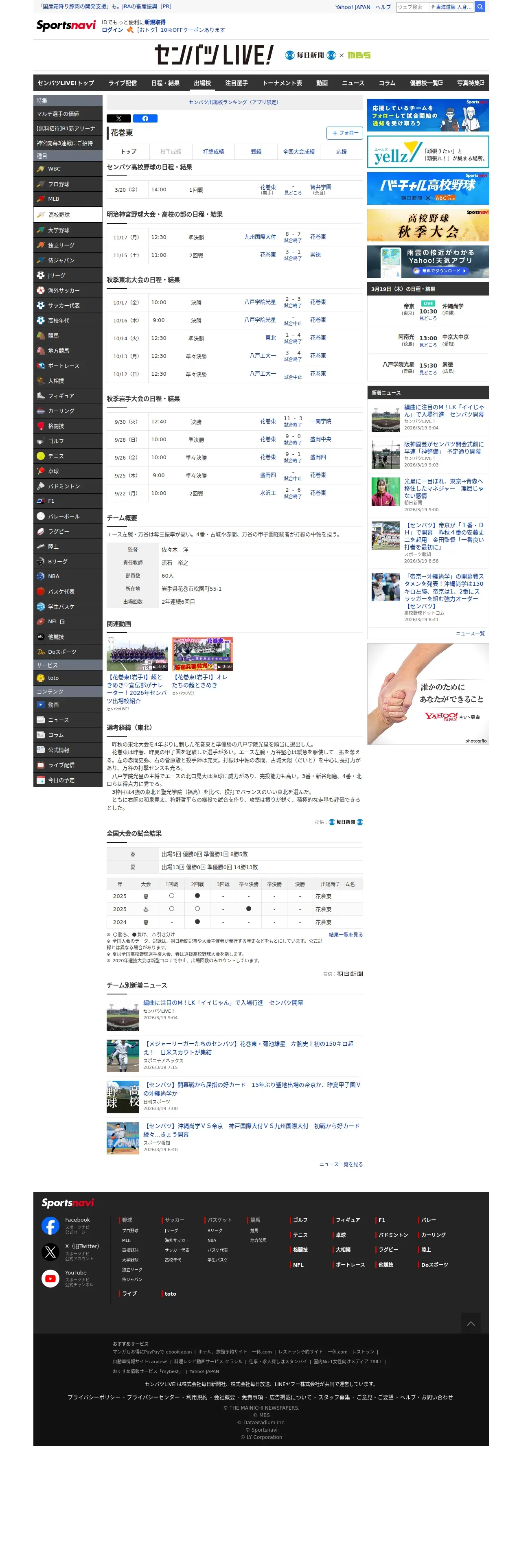Open footer YouTube official channel icon
Screen dimensions: 530x1568
click(x=50, y=1278)
